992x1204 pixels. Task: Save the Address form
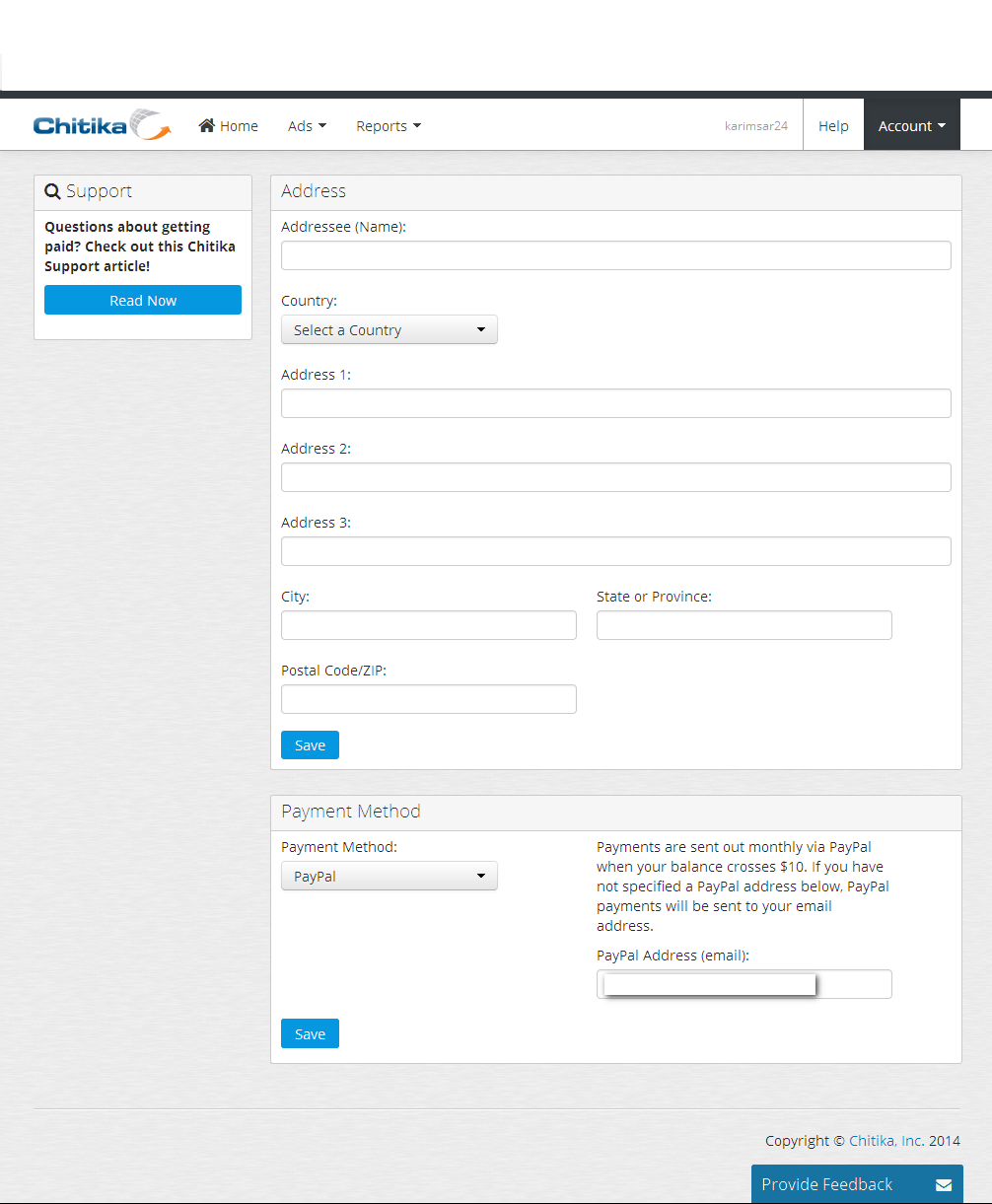click(310, 744)
